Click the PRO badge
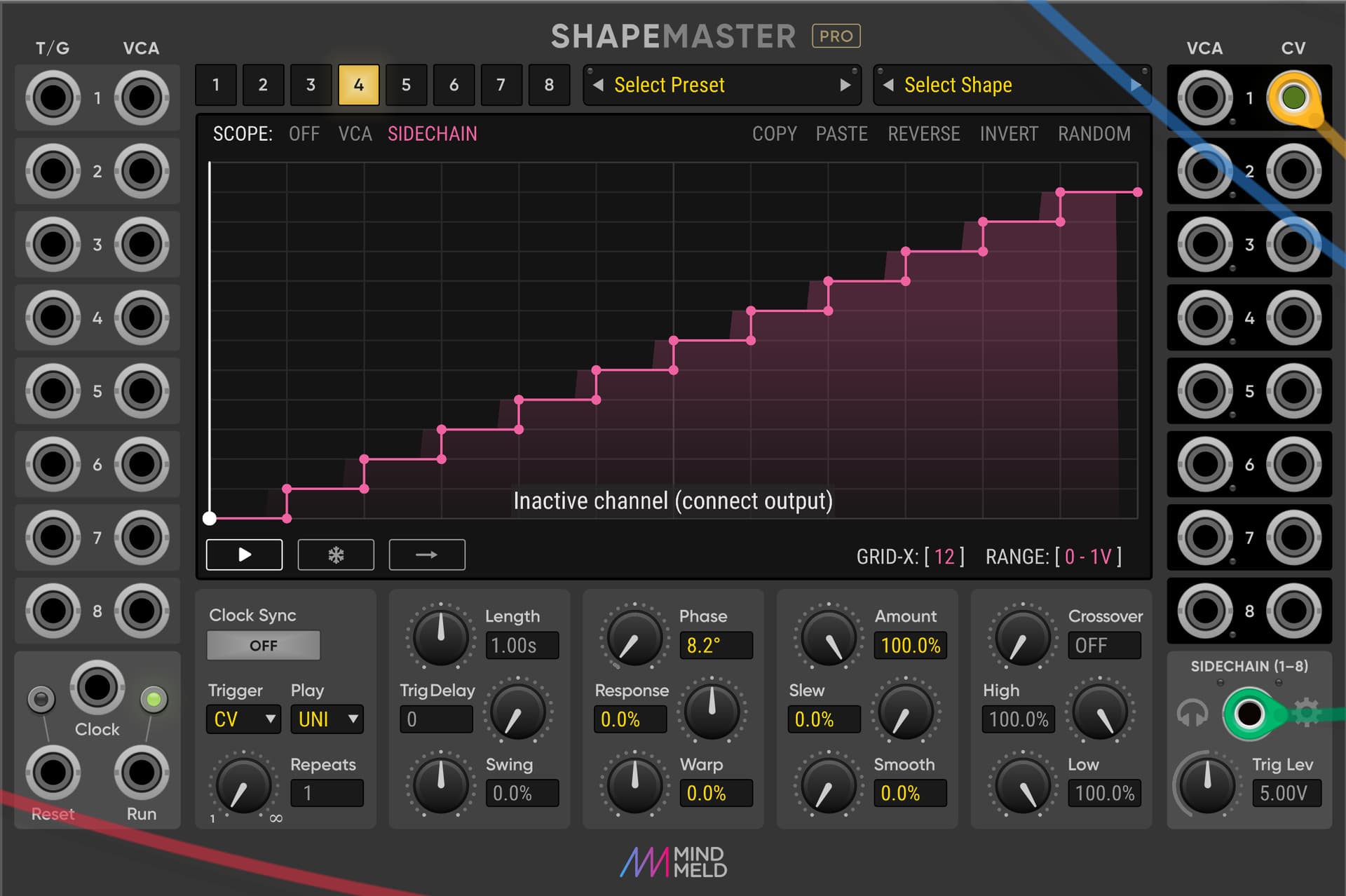The height and width of the screenshot is (896, 1346). pos(836,36)
